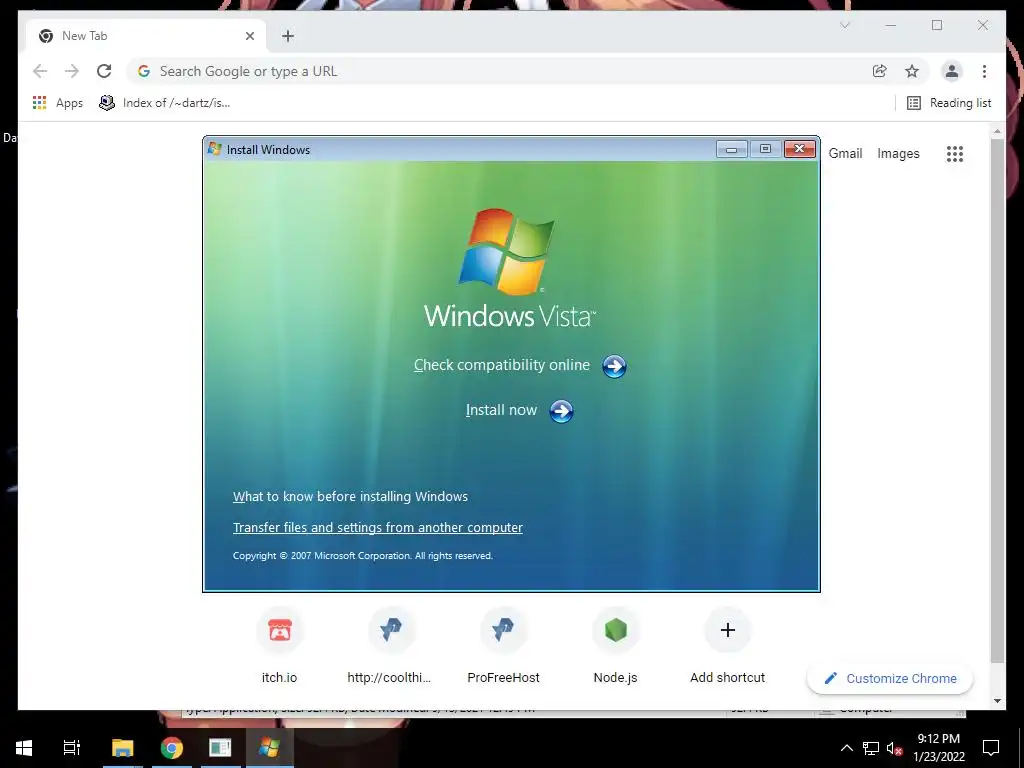1024x768 pixels.
Task: Open the Index of /~dartz bookmark
Action: tap(165, 103)
